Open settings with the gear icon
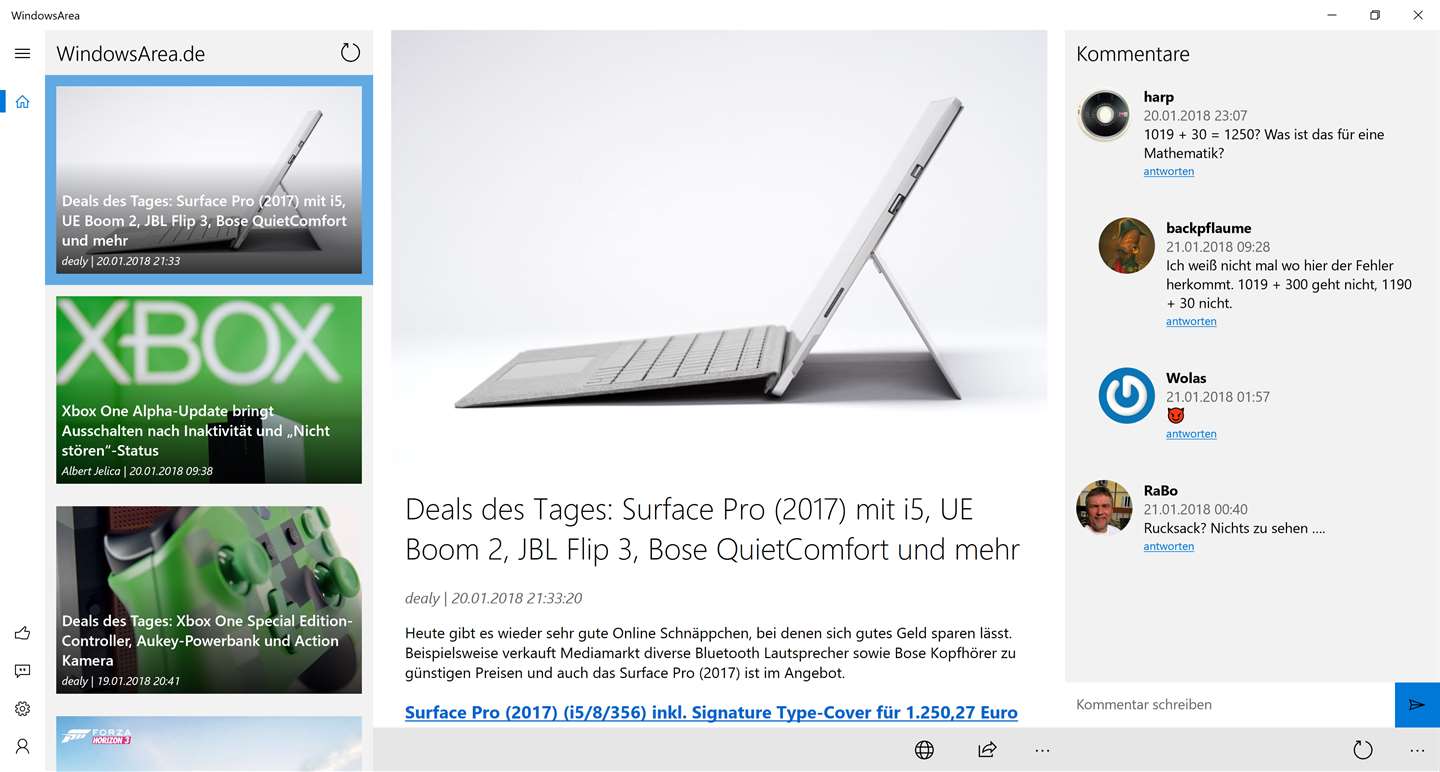Viewport: 1440px width, 772px height. pyautogui.click(x=22, y=709)
